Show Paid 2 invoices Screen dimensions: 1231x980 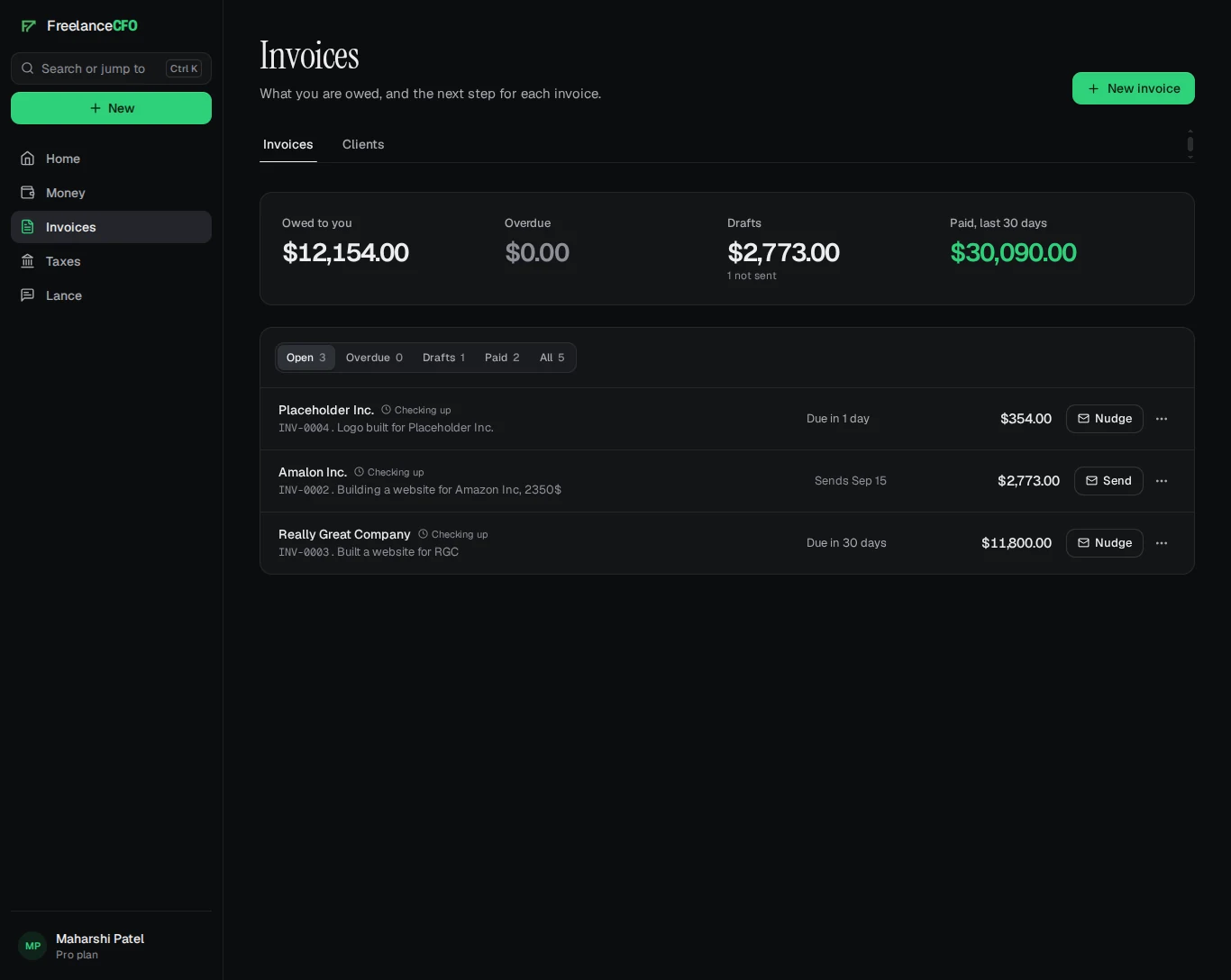click(502, 358)
